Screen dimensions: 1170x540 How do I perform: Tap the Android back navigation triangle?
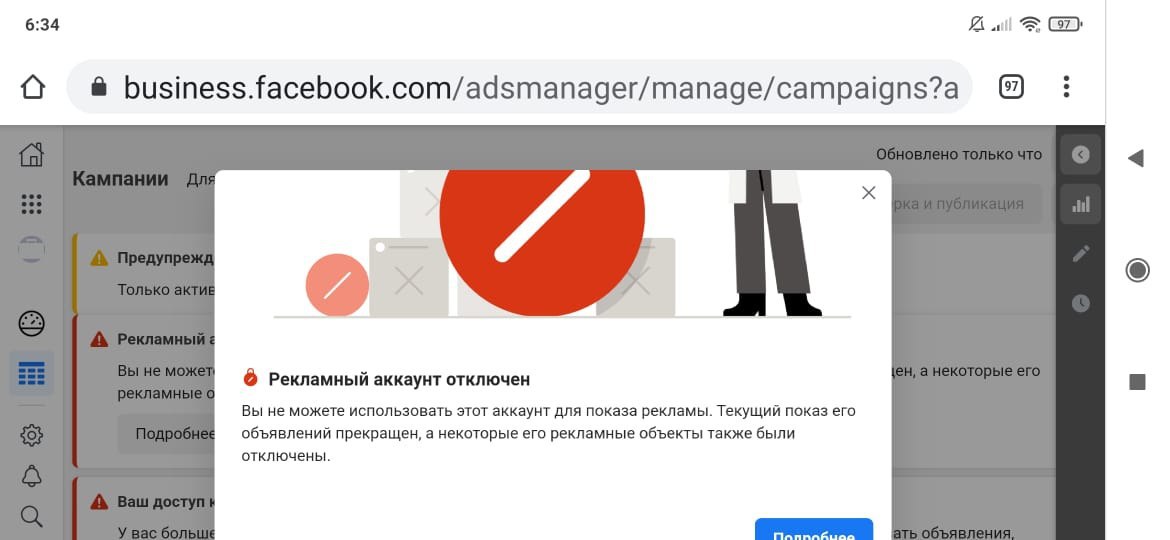point(1136,158)
